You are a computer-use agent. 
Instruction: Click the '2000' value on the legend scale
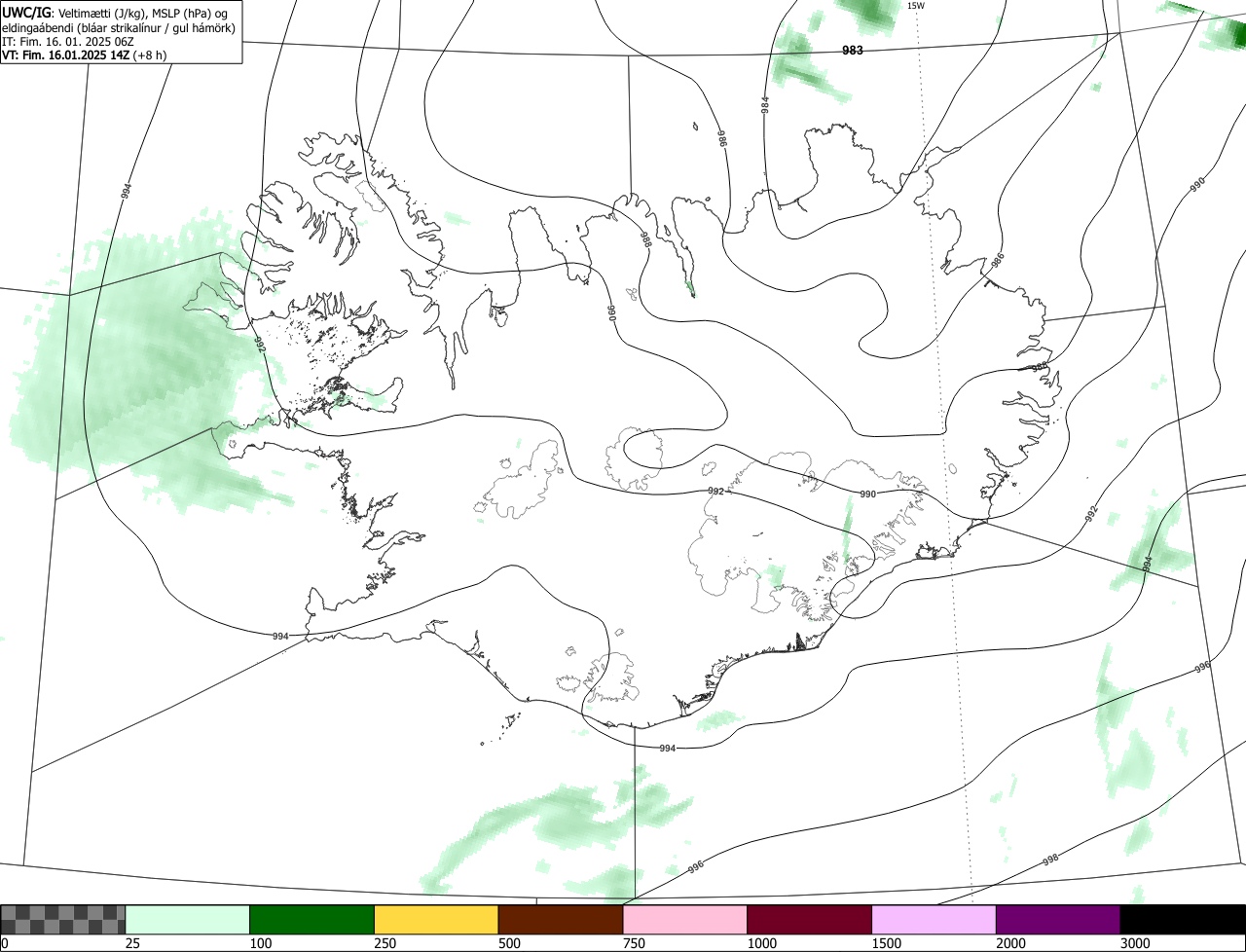tap(1010, 944)
